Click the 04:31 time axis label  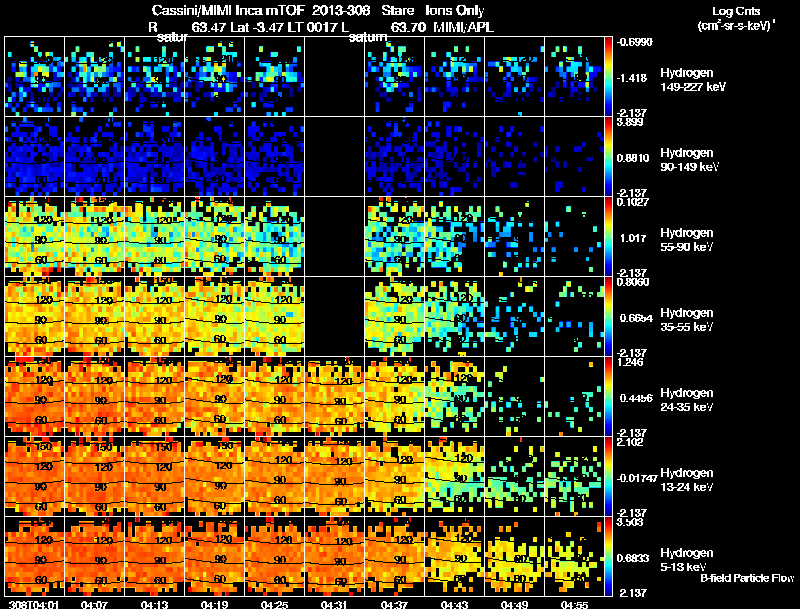(334, 605)
